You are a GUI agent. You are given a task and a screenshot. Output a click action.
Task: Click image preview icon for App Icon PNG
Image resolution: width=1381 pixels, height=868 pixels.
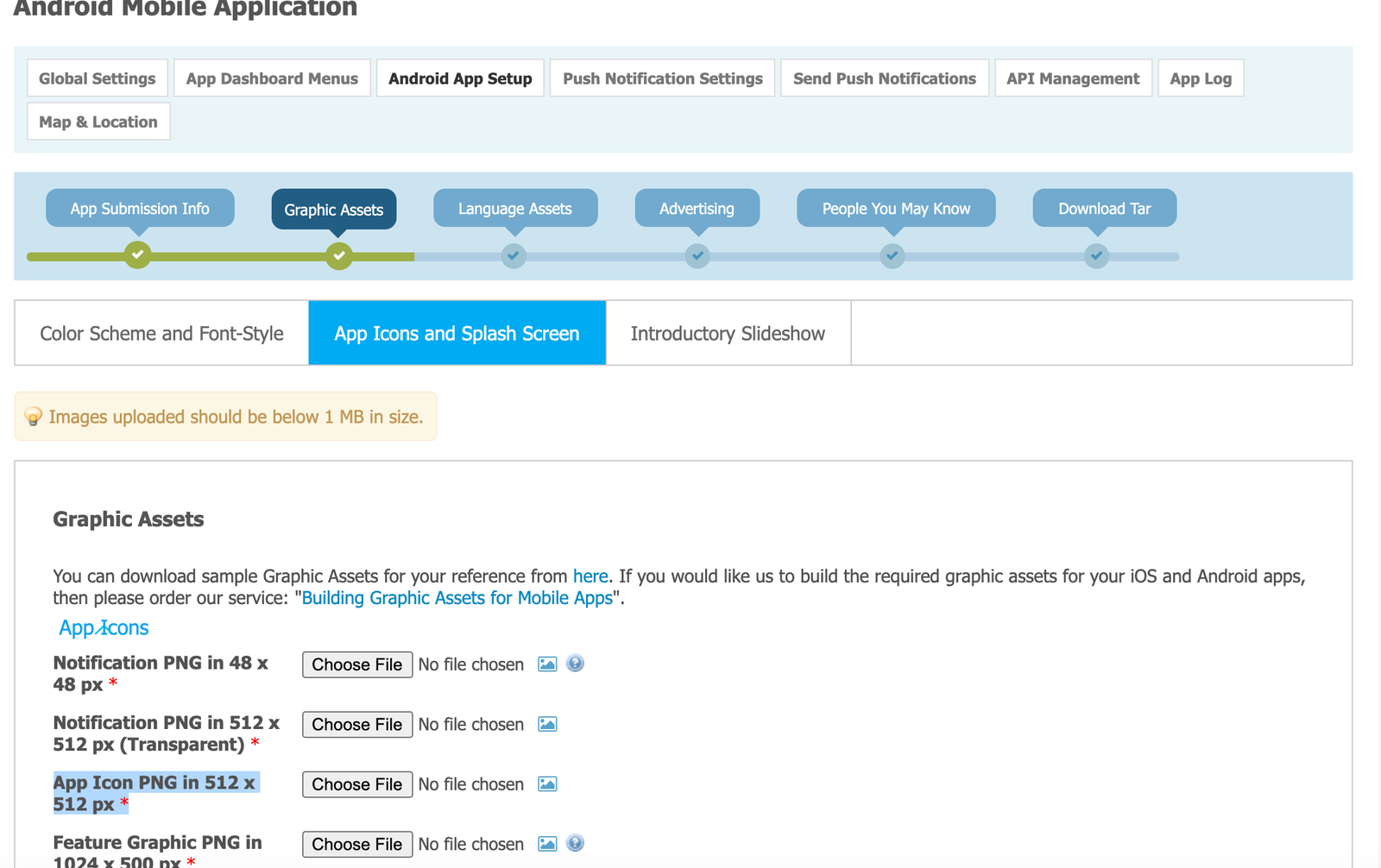(547, 784)
